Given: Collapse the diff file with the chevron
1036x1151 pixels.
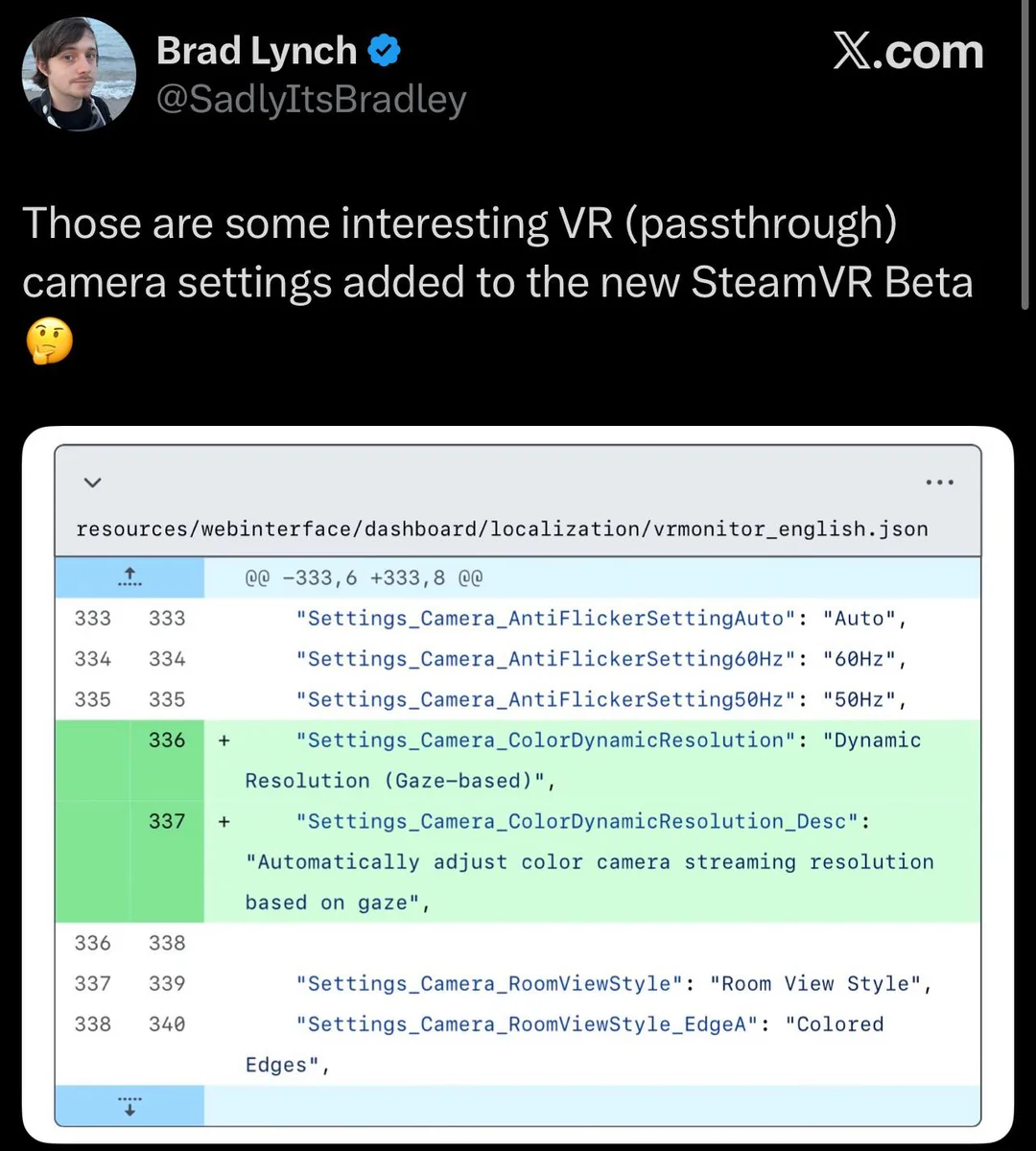Looking at the screenshot, I should coord(92,482).
